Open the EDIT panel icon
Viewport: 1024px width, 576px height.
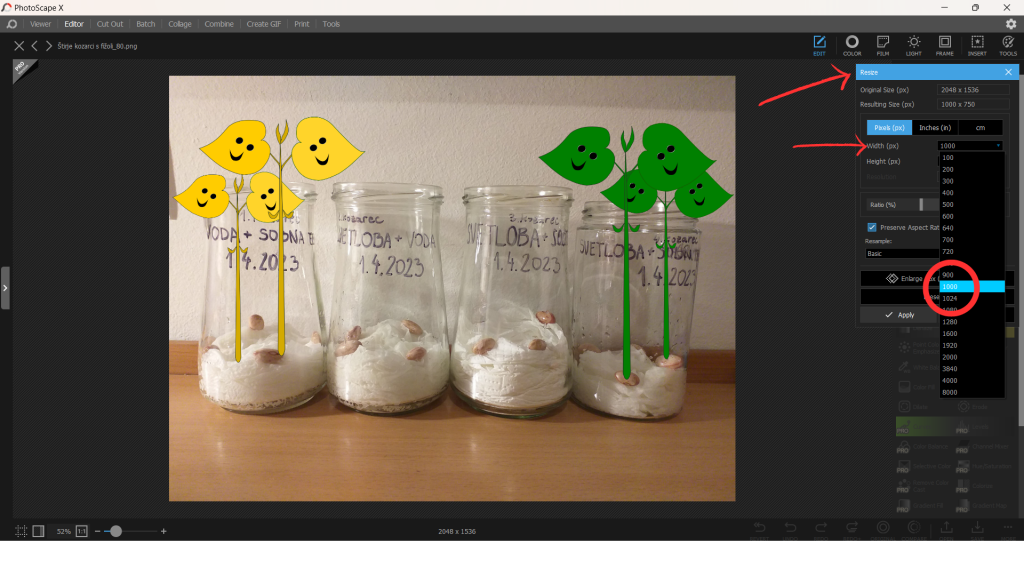click(819, 45)
